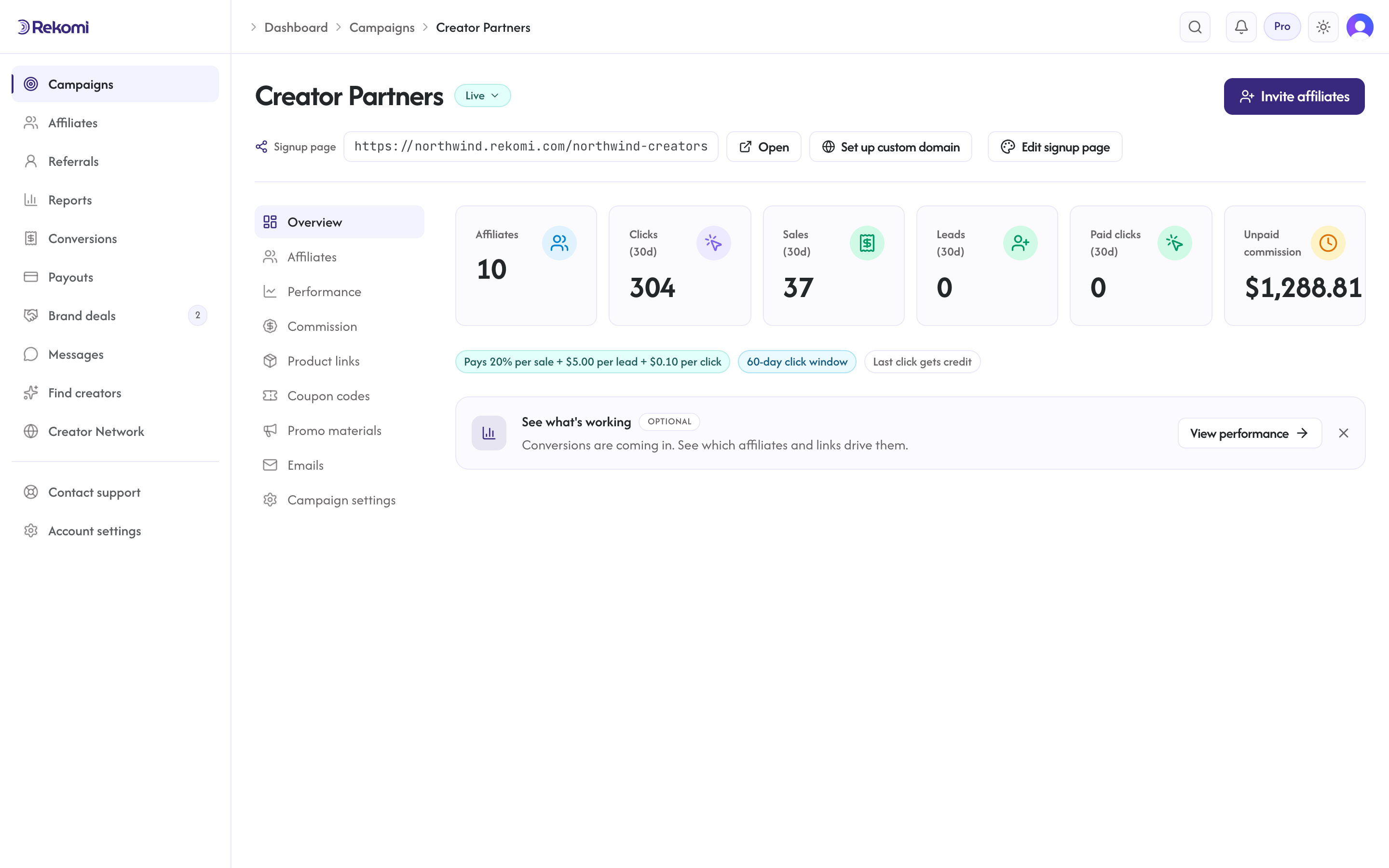Click the Signup page share icon
The height and width of the screenshot is (868, 1389).
click(261, 147)
